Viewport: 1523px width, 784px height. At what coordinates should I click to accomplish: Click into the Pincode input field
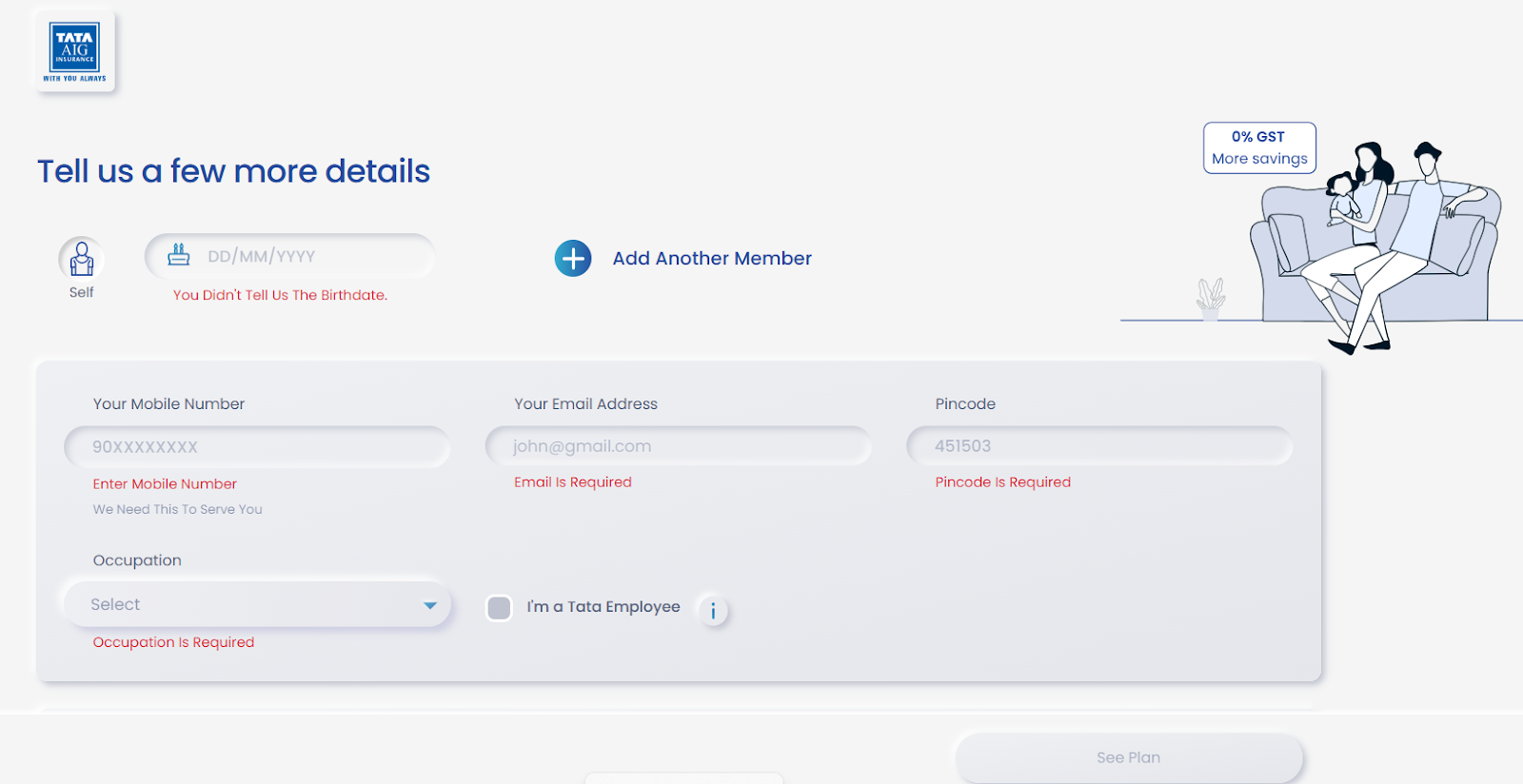1099,446
